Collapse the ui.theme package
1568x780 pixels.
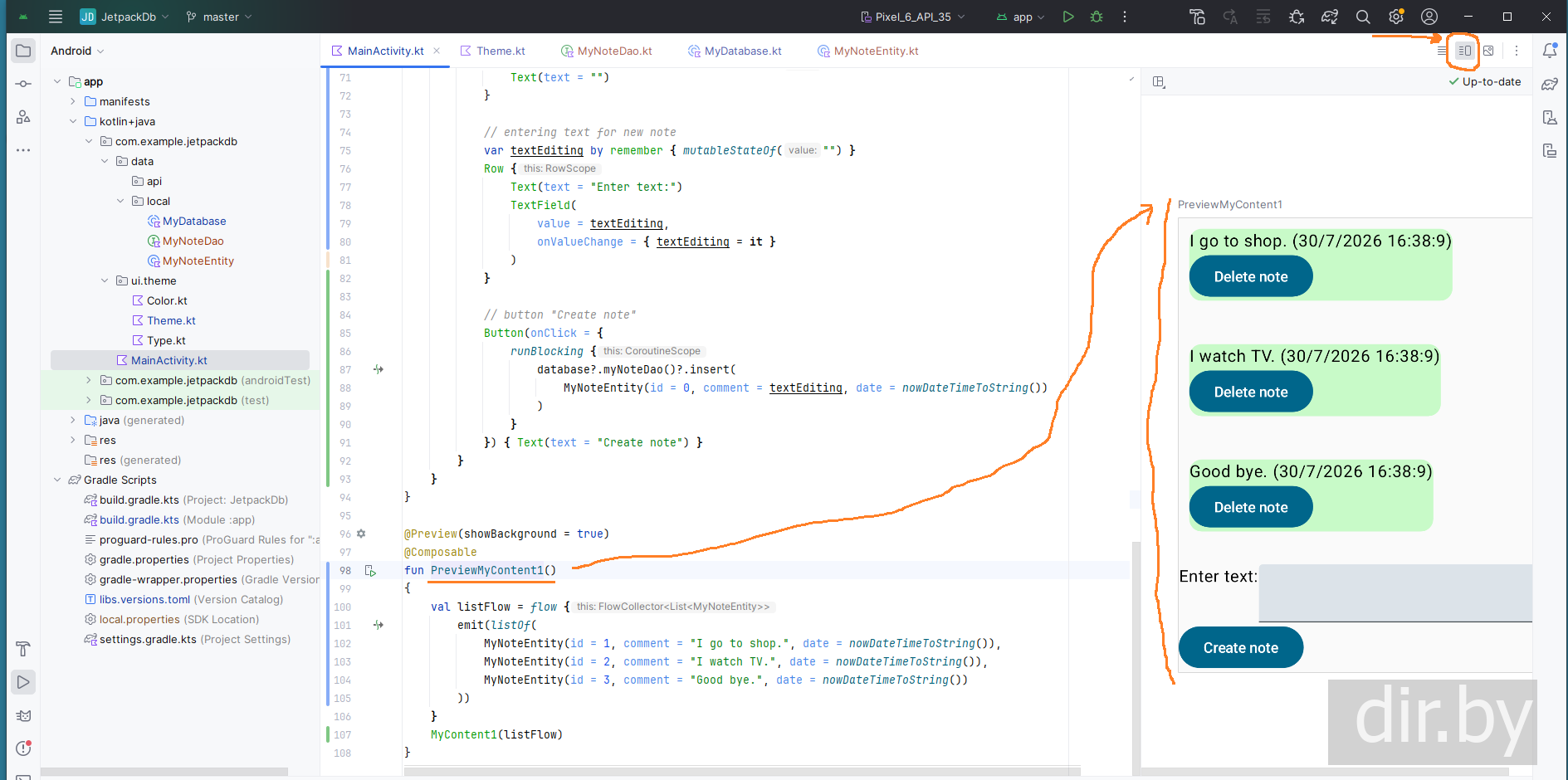(105, 280)
